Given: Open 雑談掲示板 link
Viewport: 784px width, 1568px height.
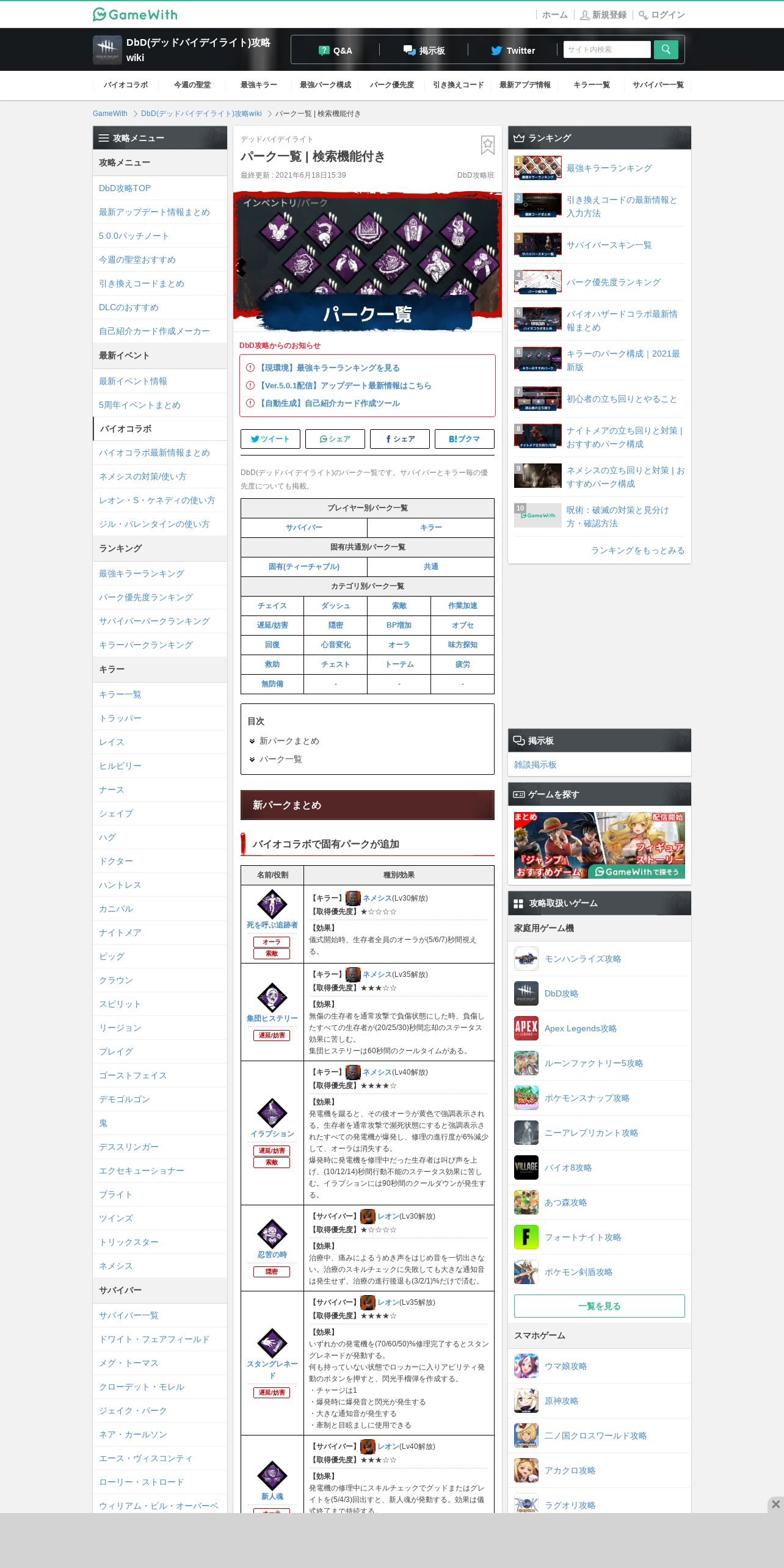Looking at the screenshot, I should tap(535, 764).
